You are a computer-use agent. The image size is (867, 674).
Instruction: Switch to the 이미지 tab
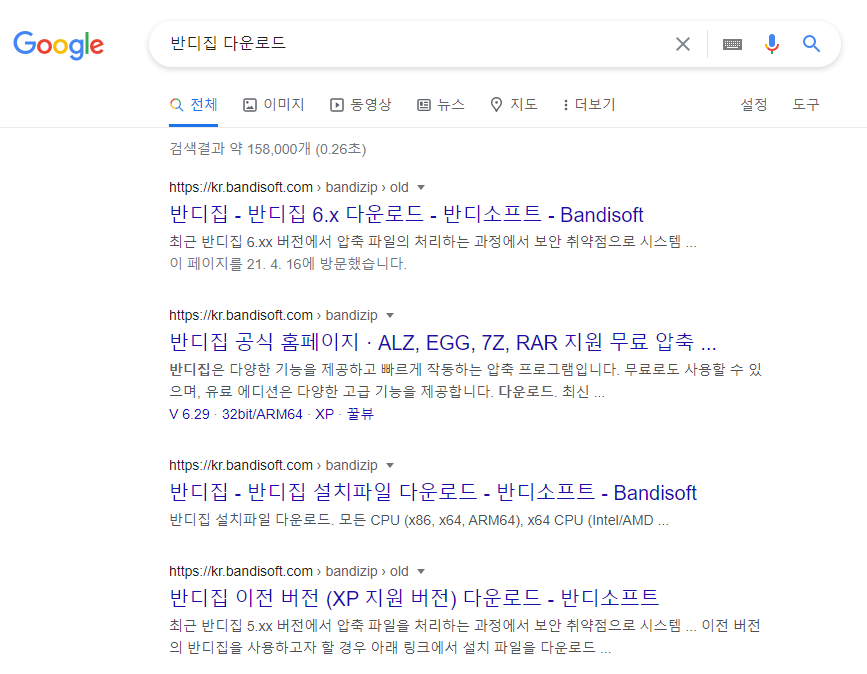274,105
